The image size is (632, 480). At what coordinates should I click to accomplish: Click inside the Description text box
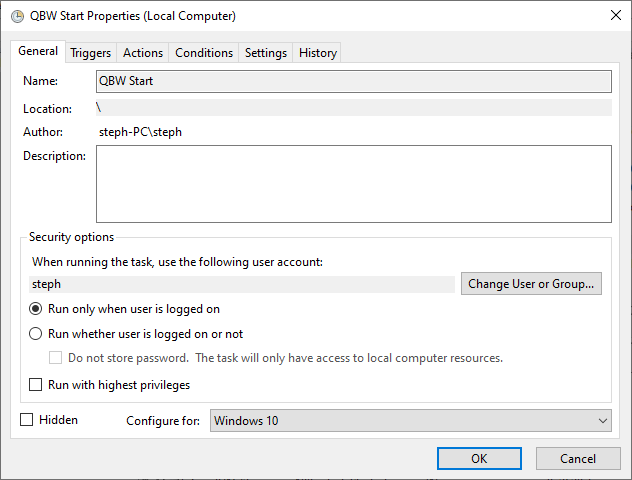click(353, 184)
